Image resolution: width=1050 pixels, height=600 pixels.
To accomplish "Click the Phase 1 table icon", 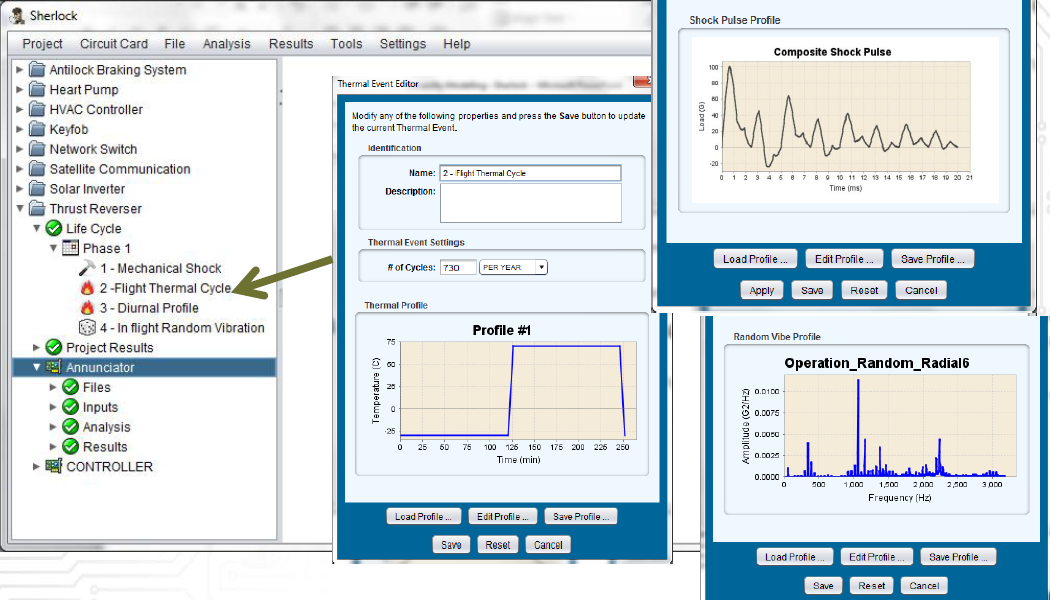I will pyautogui.click(x=70, y=248).
